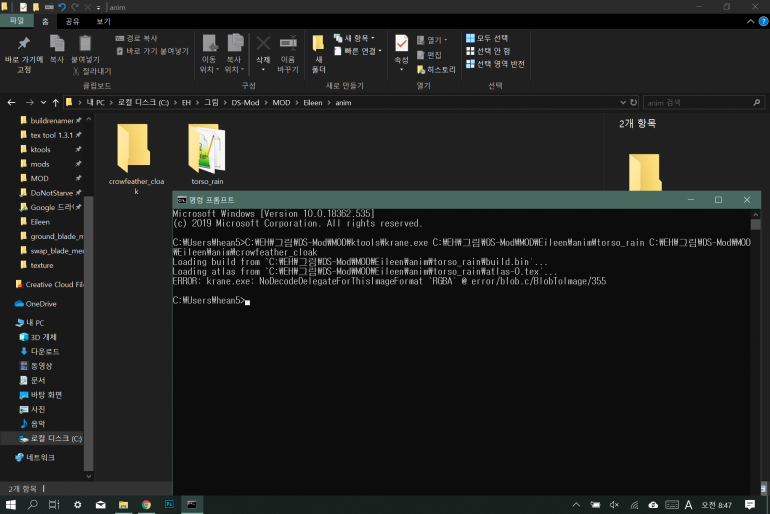The image size is (770, 514).
Task: Click Invert Selection in the ribbon
Action: coord(496,63)
